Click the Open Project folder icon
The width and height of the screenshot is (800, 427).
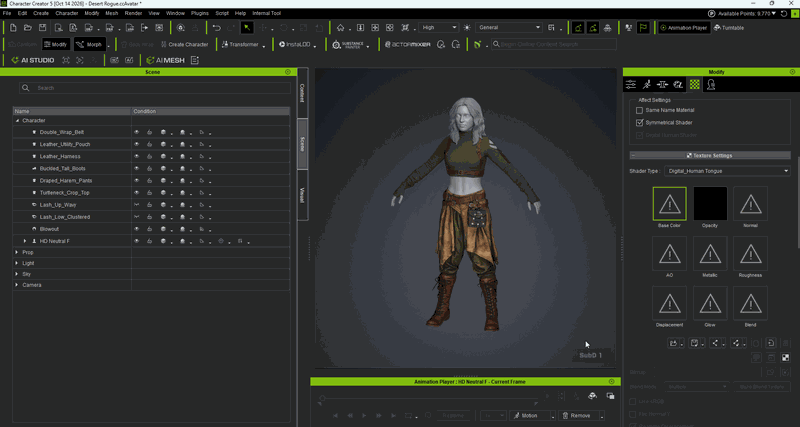coord(28,28)
